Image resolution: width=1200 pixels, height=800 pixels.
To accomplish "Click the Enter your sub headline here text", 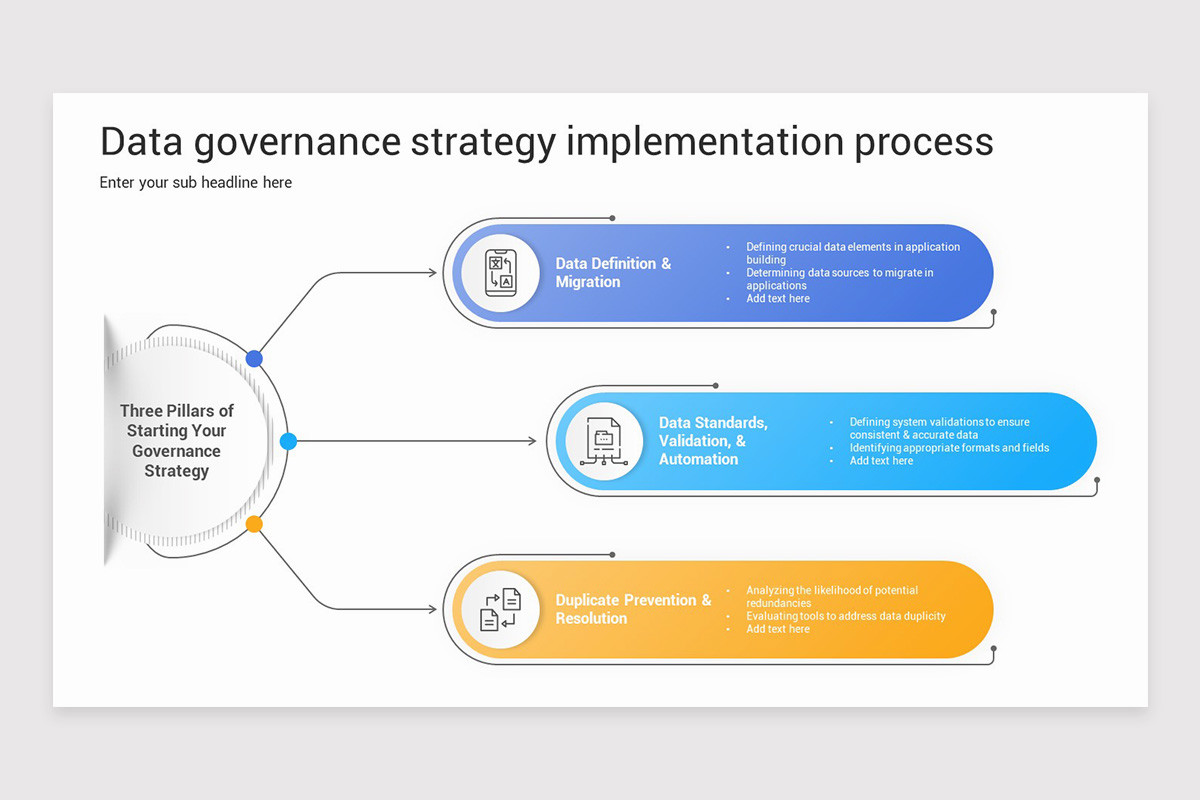I will pyautogui.click(x=195, y=182).
